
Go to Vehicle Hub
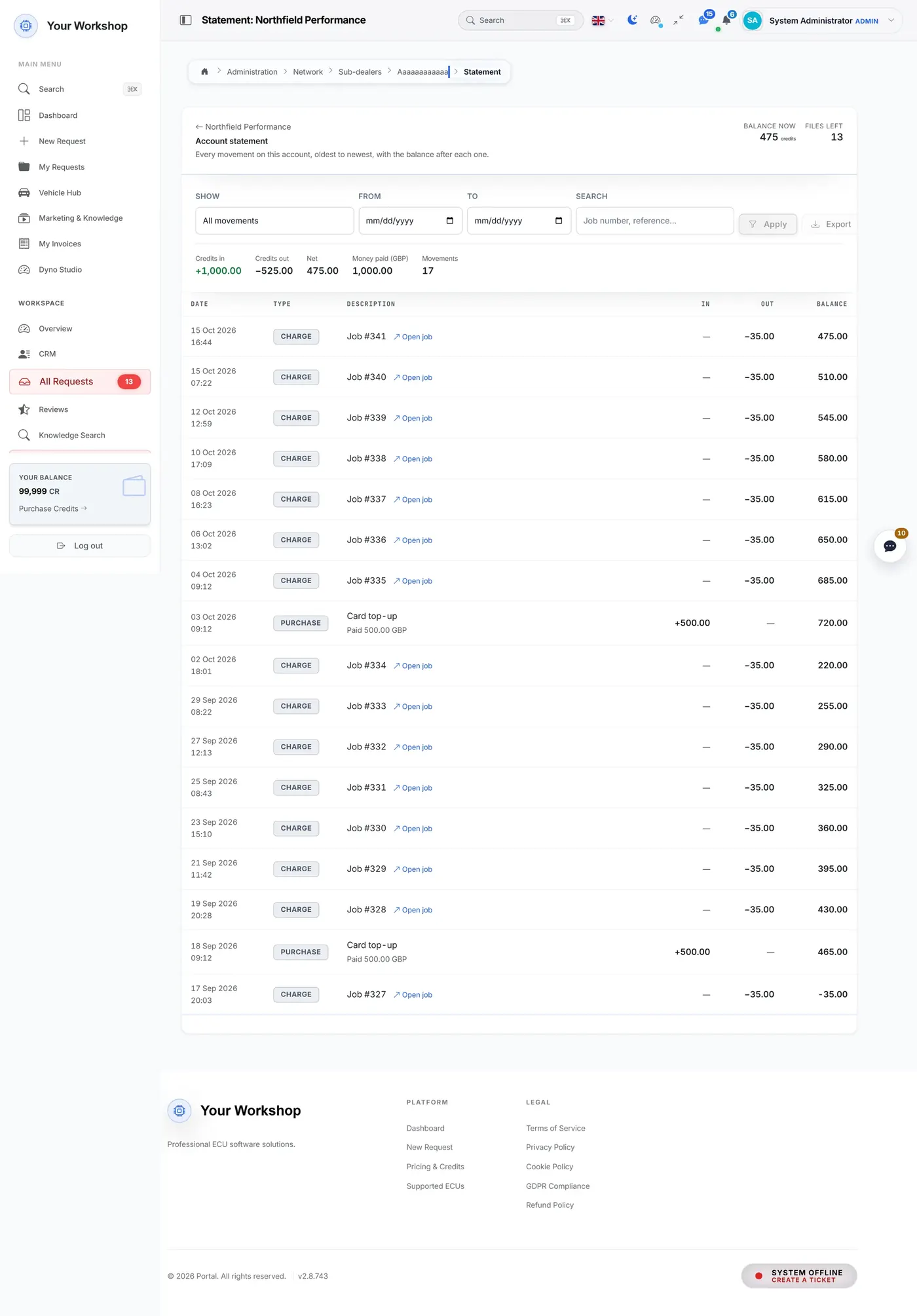80,193
